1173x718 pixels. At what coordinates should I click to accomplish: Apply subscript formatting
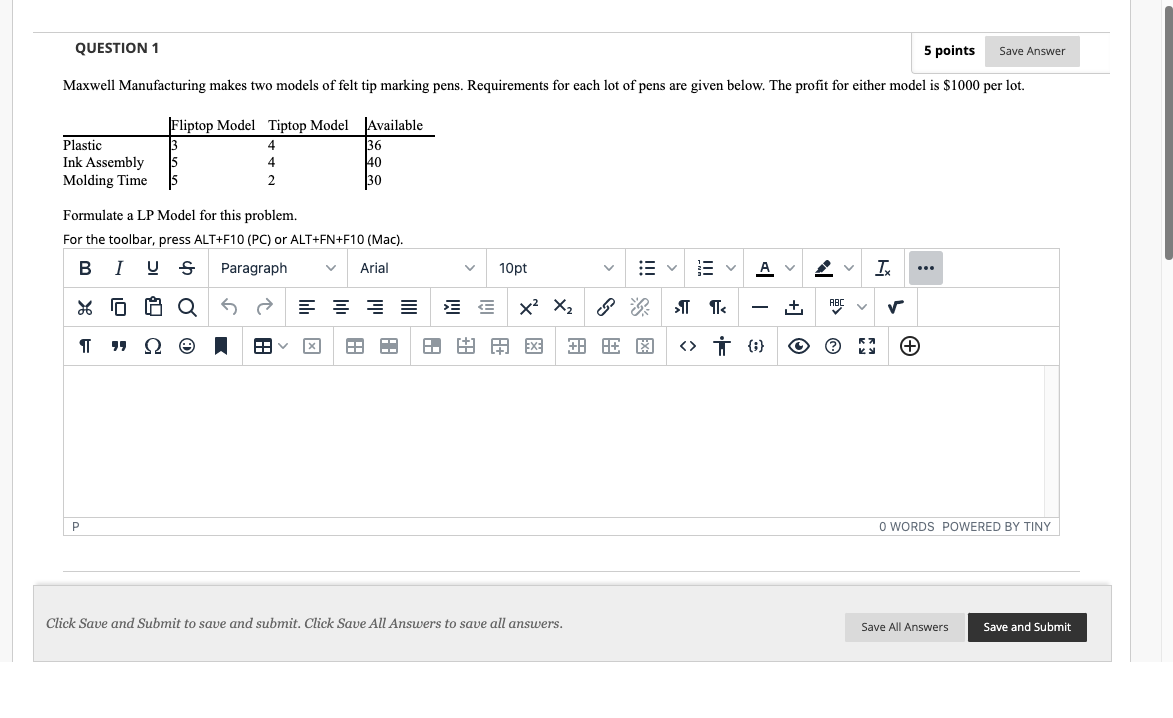[x=563, y=307]
